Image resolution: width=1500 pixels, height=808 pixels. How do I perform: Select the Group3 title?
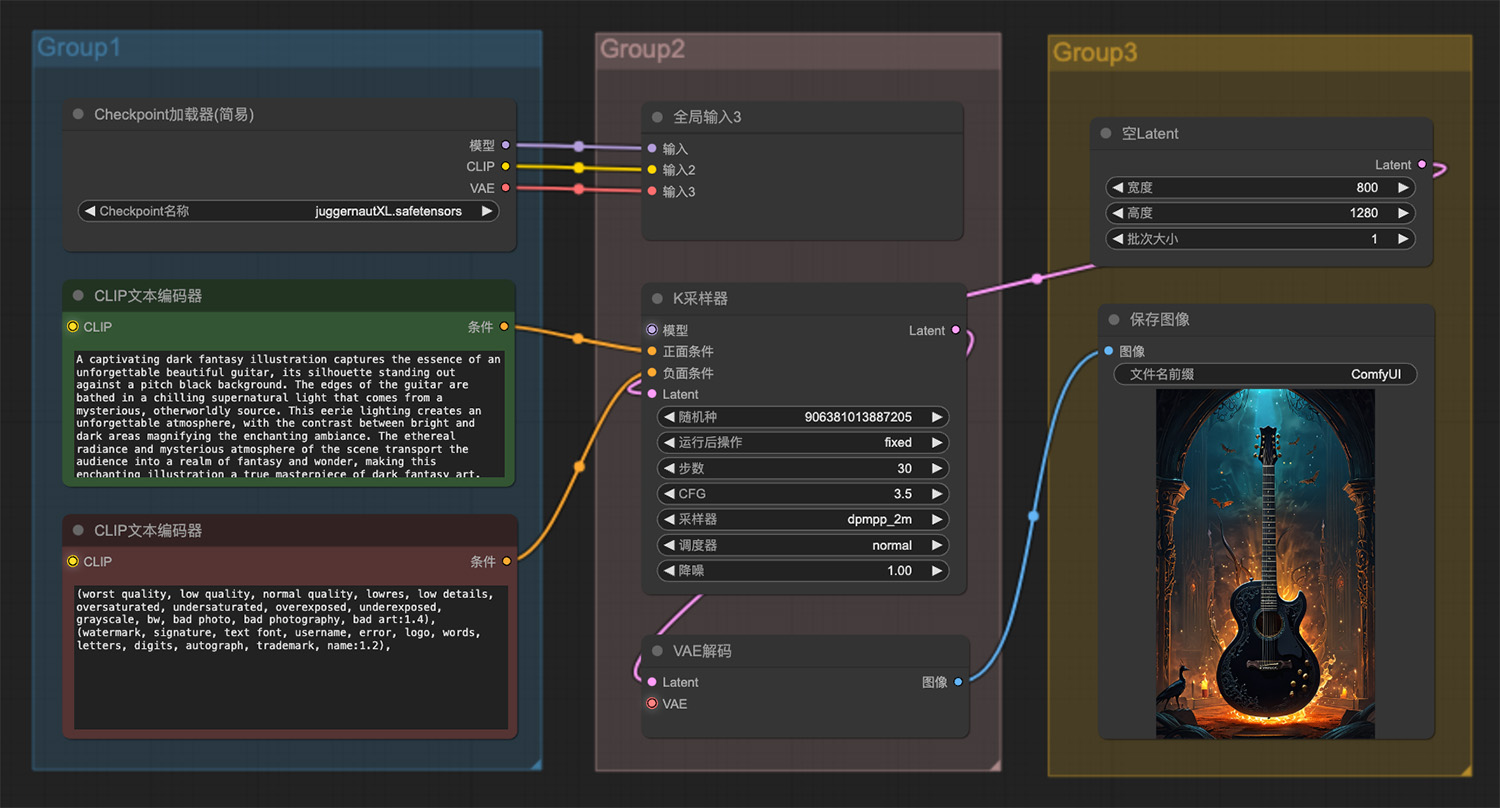[x=1095, y=53]
